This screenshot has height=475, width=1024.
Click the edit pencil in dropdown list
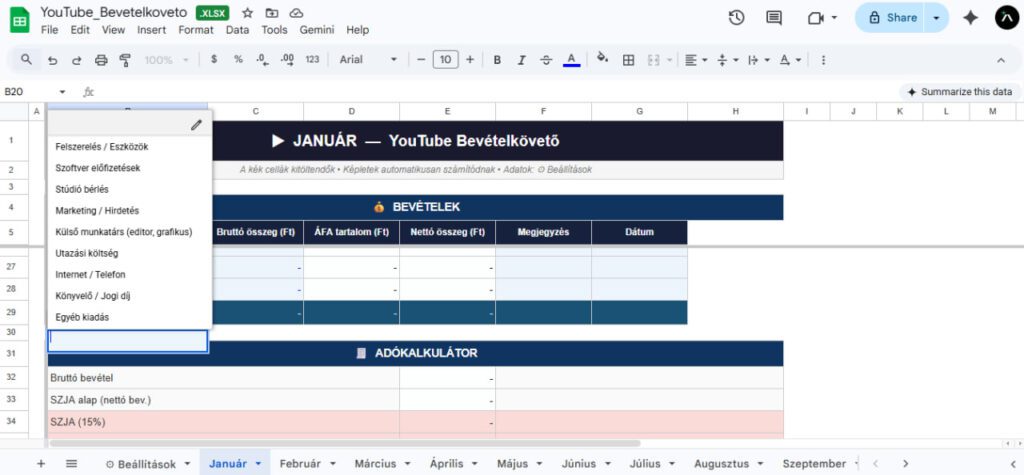tap(196, 125)
